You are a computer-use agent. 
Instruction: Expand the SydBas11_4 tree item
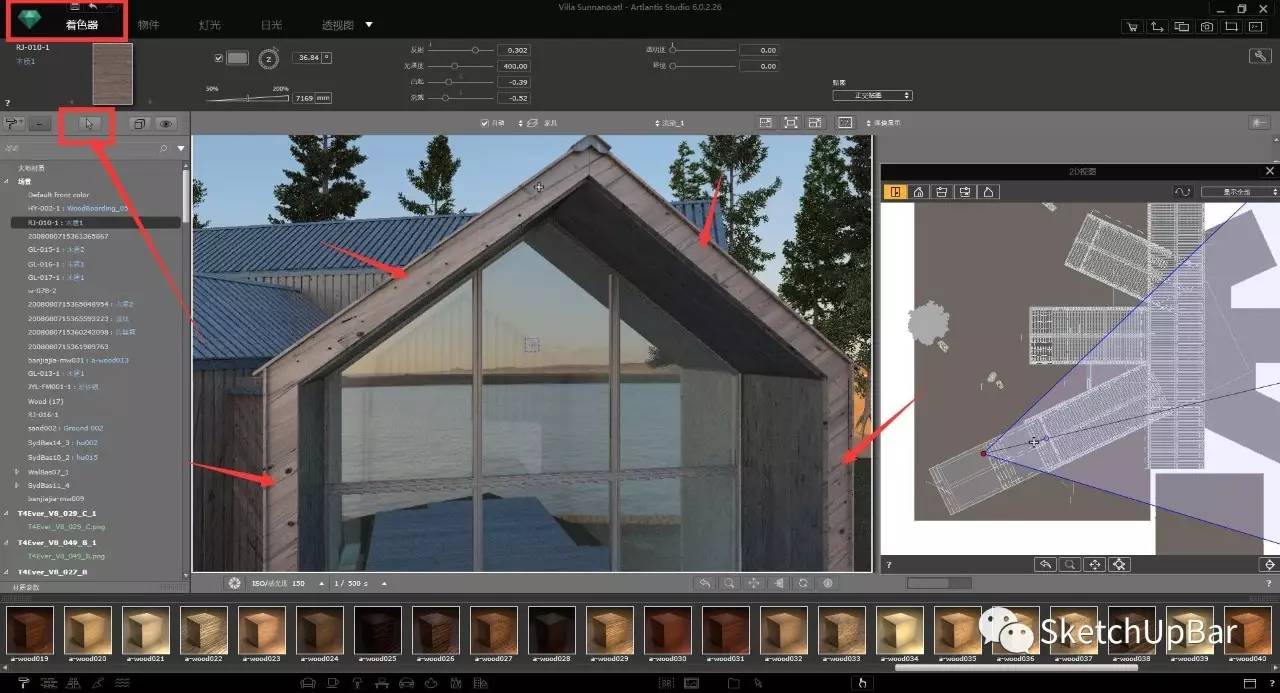17,484
